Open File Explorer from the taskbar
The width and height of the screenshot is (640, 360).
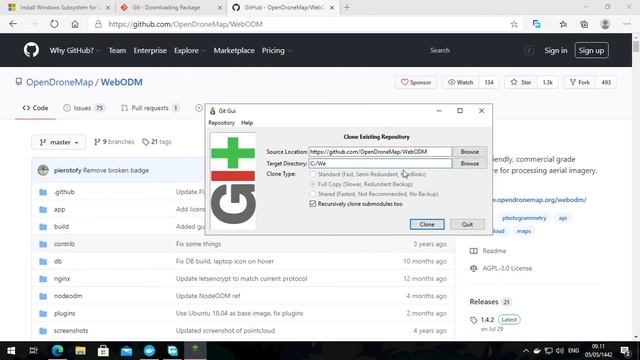click(x=80, y=351)
